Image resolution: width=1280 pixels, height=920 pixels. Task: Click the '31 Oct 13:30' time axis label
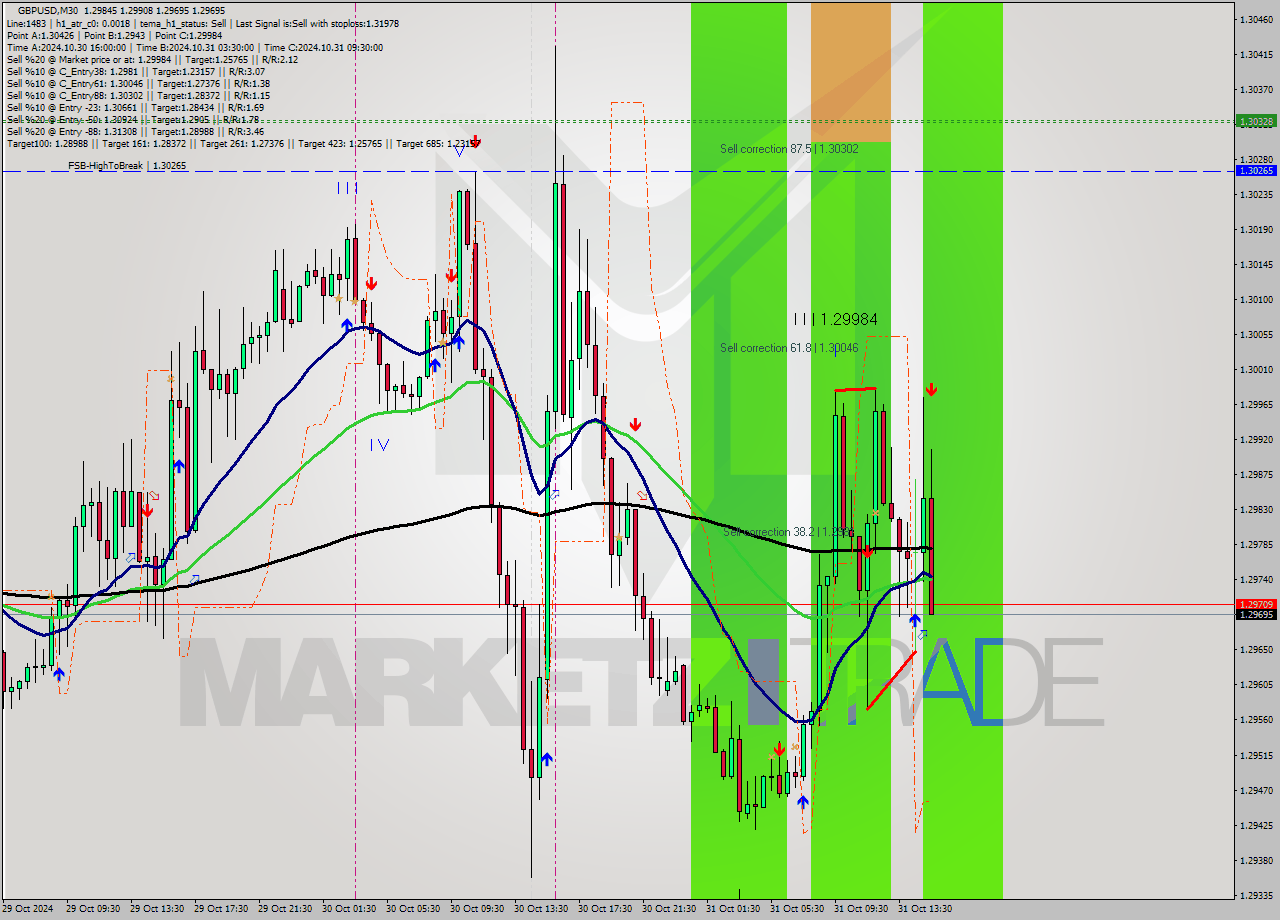tap(925, 909)
